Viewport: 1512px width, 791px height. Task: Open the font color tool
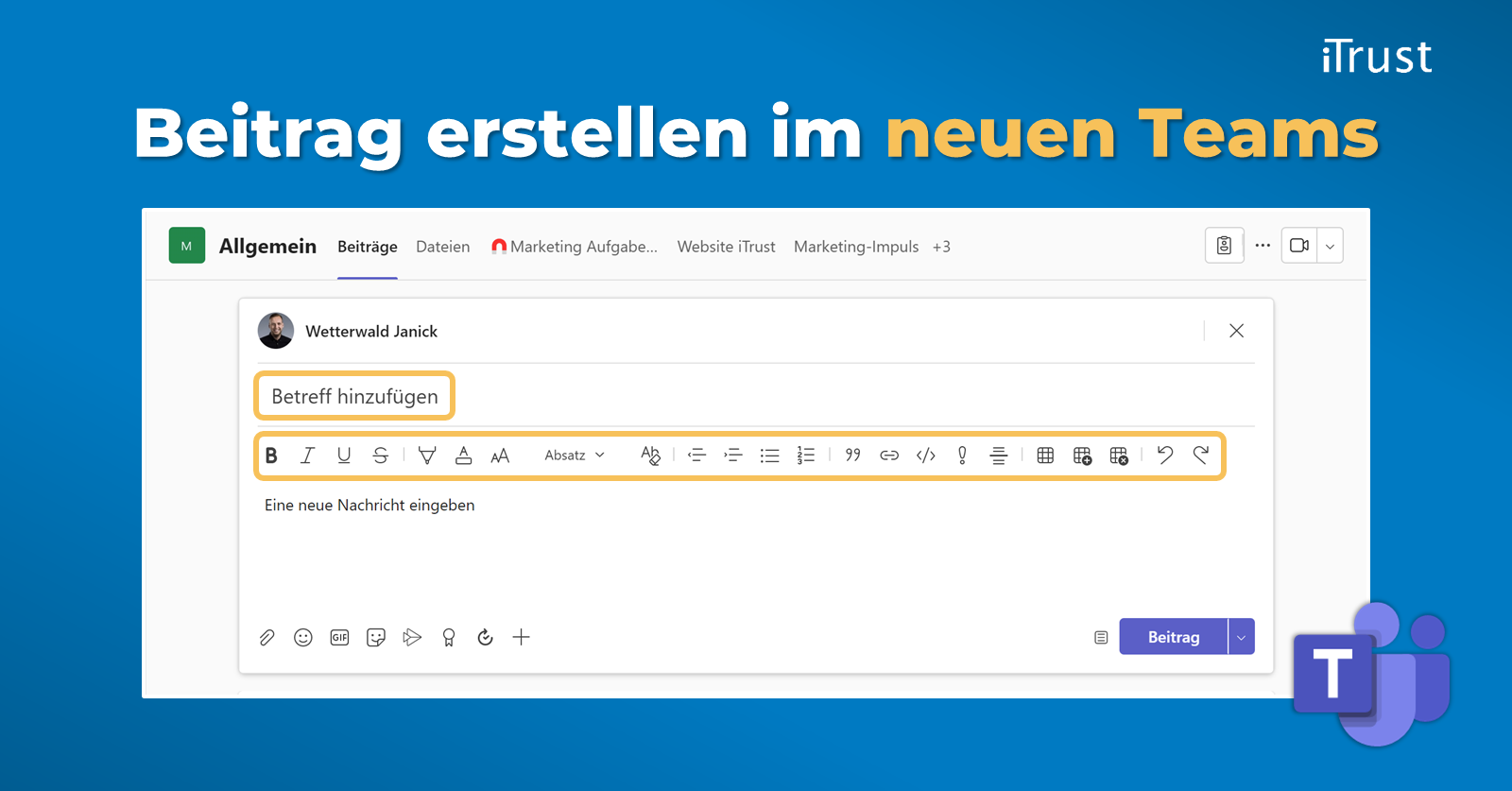[x=463, y=456]
